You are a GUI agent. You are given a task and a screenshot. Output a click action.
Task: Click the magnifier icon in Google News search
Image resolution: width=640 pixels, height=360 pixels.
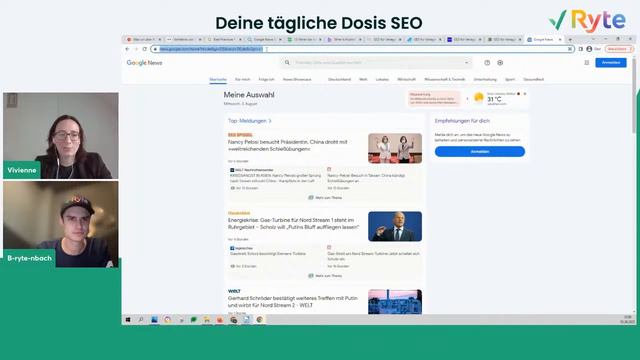coord(287,63)
